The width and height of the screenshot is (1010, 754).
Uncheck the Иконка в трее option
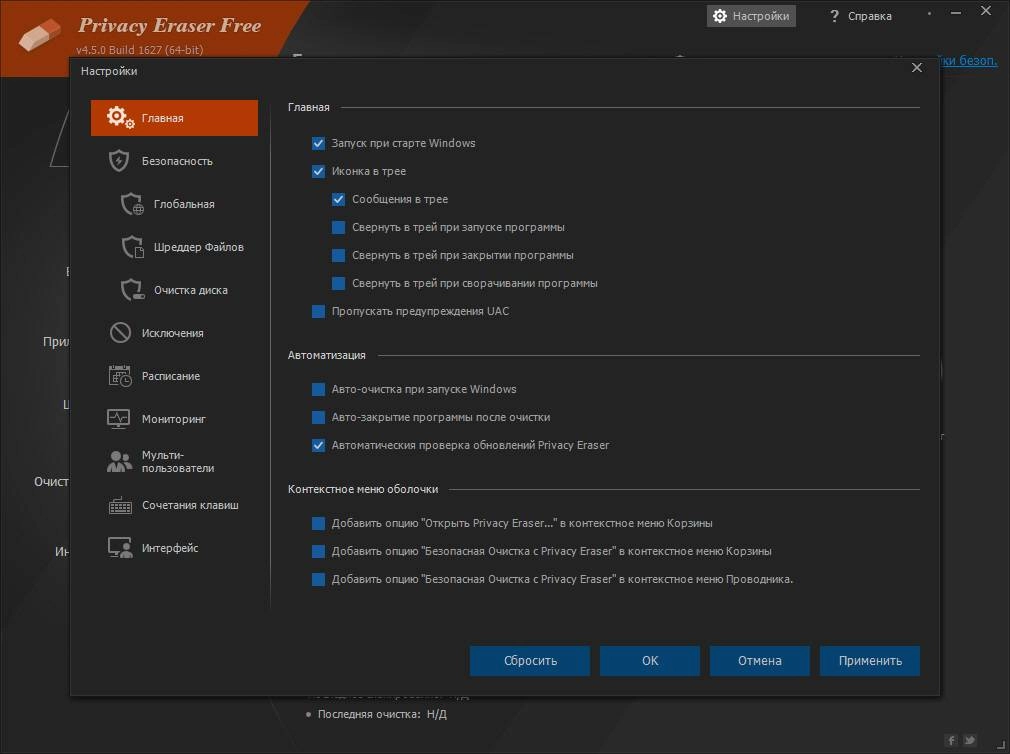(318, 171)
